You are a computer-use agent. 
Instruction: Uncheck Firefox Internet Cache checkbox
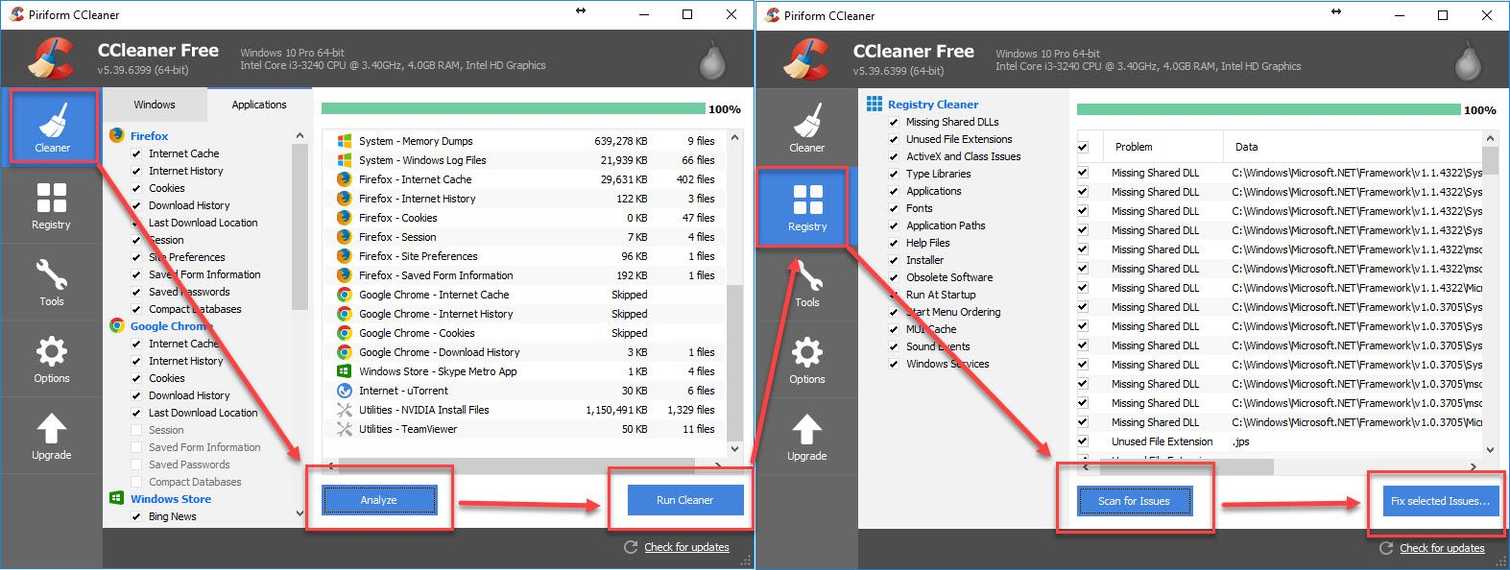(136, 154)
